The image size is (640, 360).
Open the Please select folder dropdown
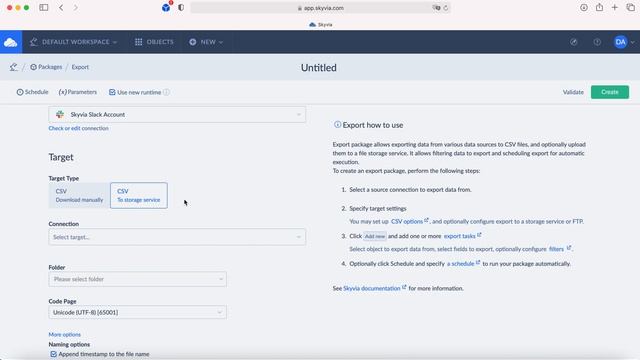138,279
